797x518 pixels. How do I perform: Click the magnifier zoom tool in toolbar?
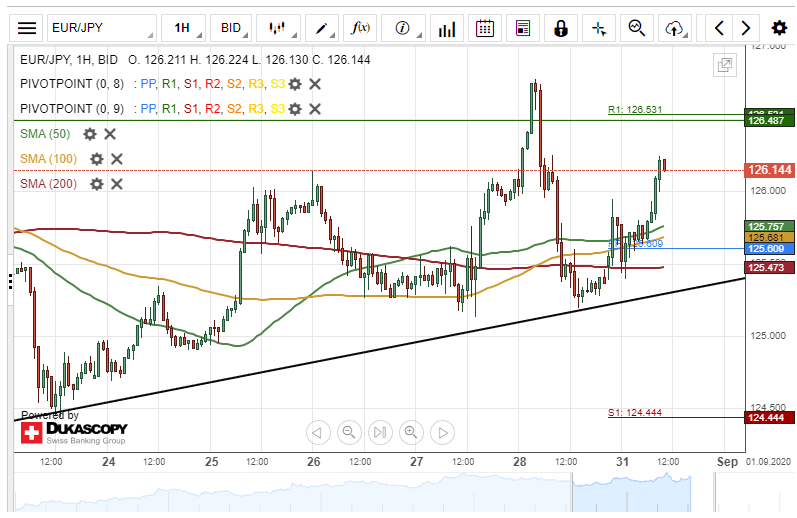pyautogui.click(x=636, y=28)
